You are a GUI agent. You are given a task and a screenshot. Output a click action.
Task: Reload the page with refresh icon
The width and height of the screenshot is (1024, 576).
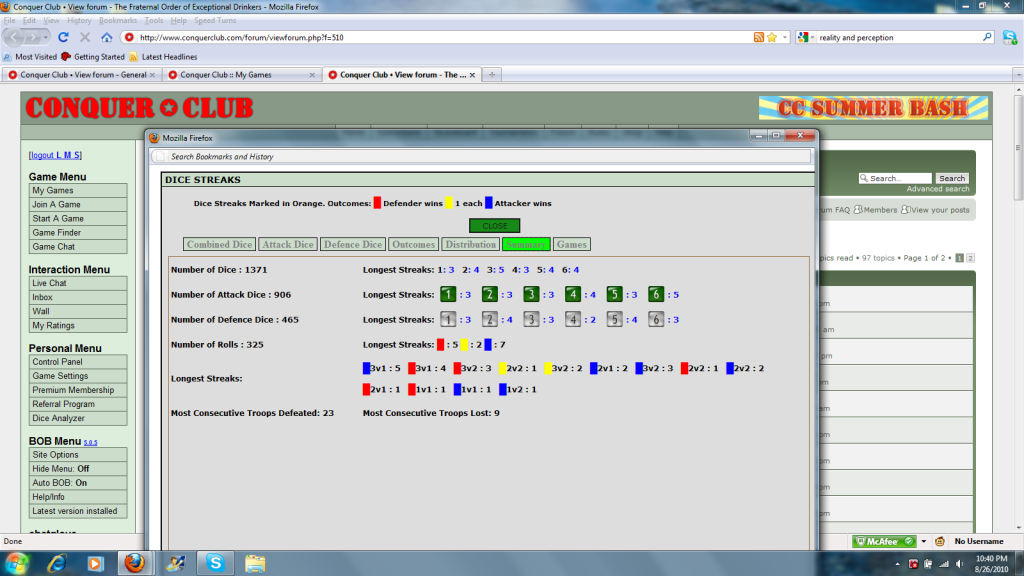(x=63, y=37)
